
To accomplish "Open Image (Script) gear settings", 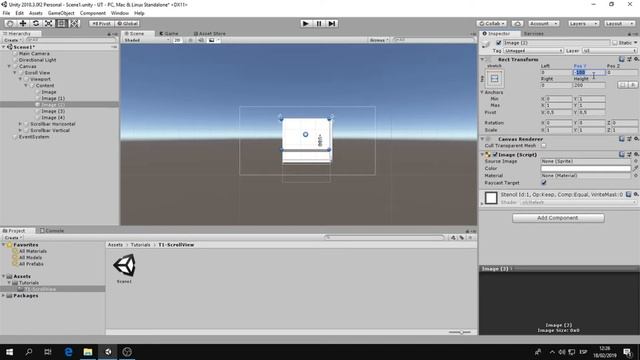I will click(636, 154).
